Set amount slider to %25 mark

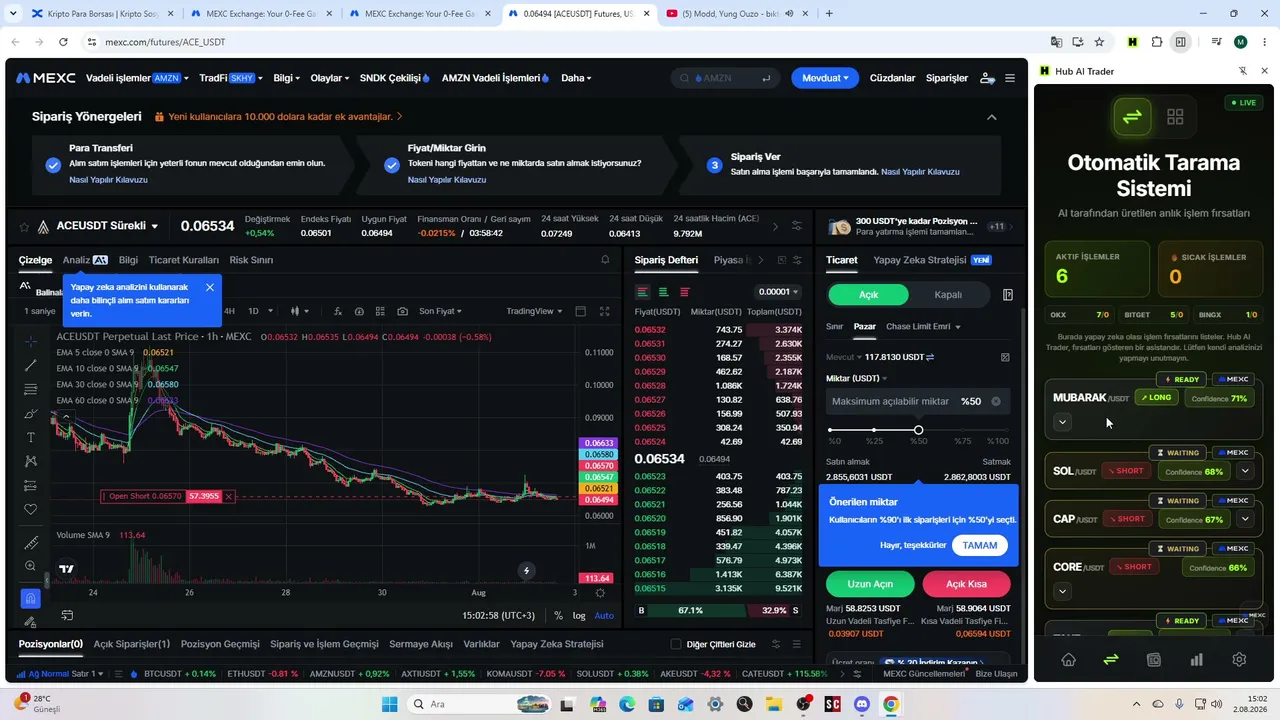[874, 430]
